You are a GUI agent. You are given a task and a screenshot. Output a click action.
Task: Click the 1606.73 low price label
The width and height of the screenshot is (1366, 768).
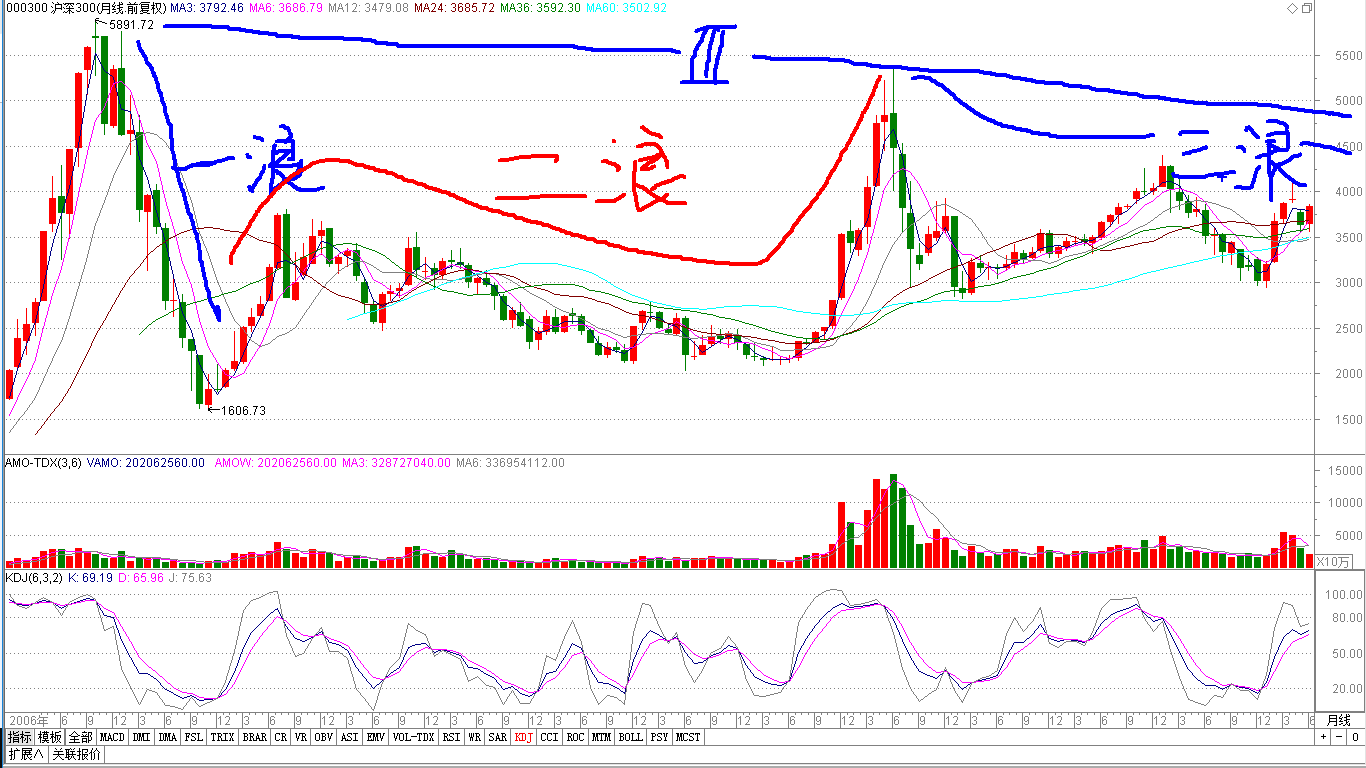click(x=243, y=411)
